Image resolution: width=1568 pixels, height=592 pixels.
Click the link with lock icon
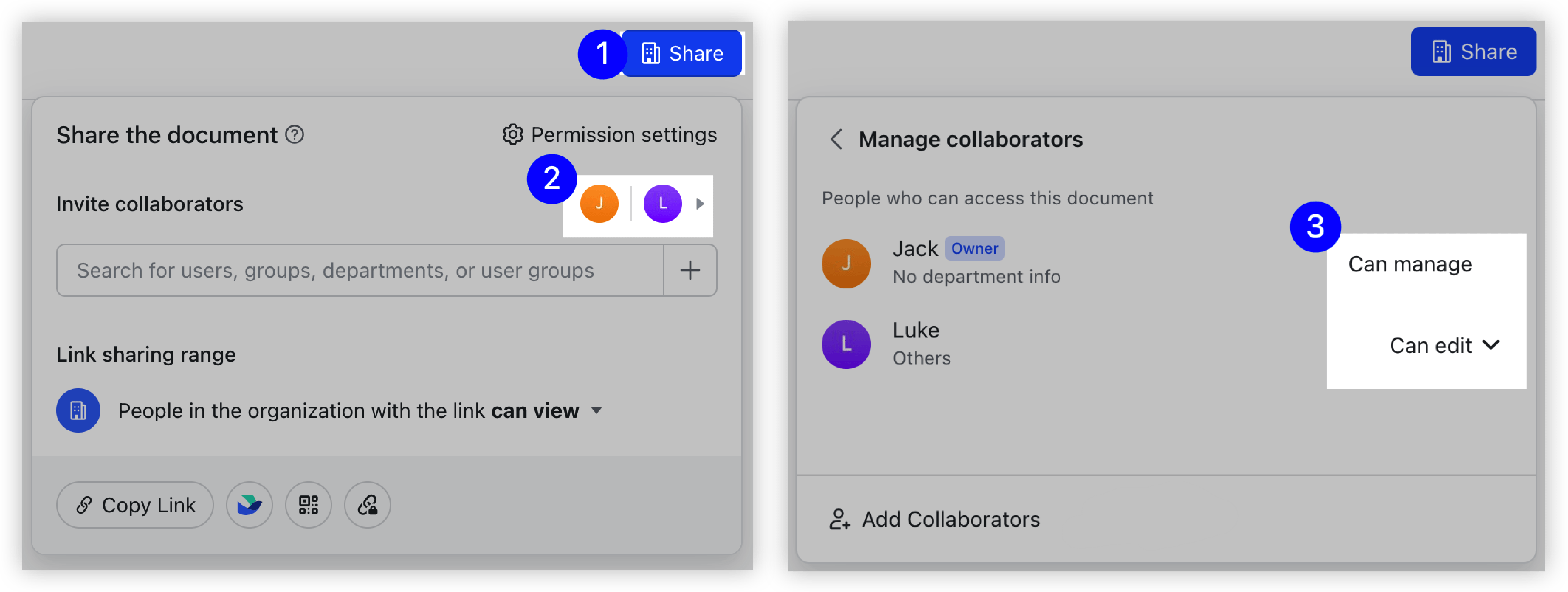tap(367, 505)
